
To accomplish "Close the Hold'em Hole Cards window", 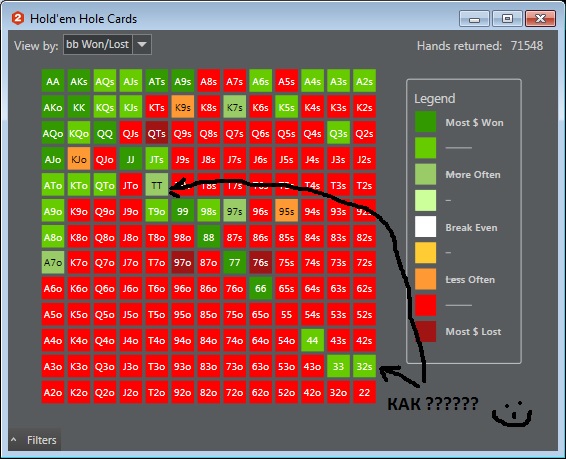I will 540,19.
